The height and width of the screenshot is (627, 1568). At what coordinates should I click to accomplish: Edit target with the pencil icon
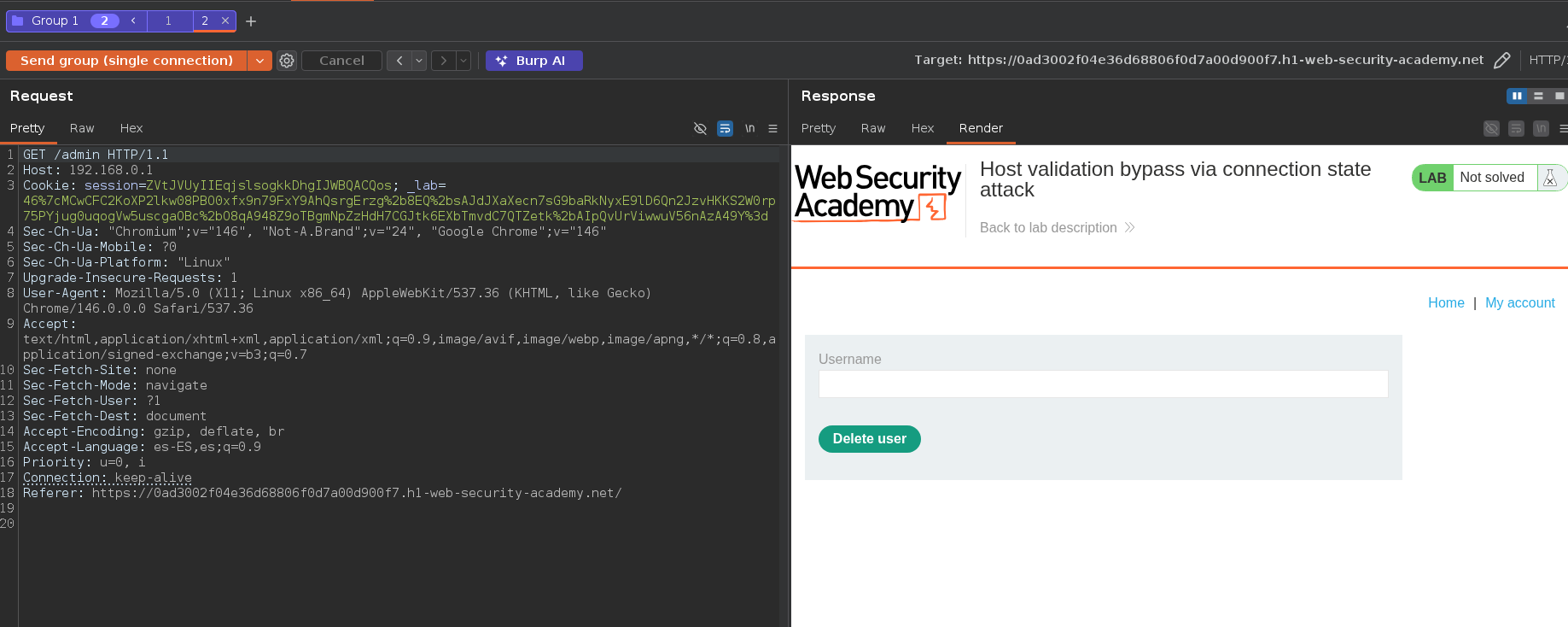[x=1501, y=61]
